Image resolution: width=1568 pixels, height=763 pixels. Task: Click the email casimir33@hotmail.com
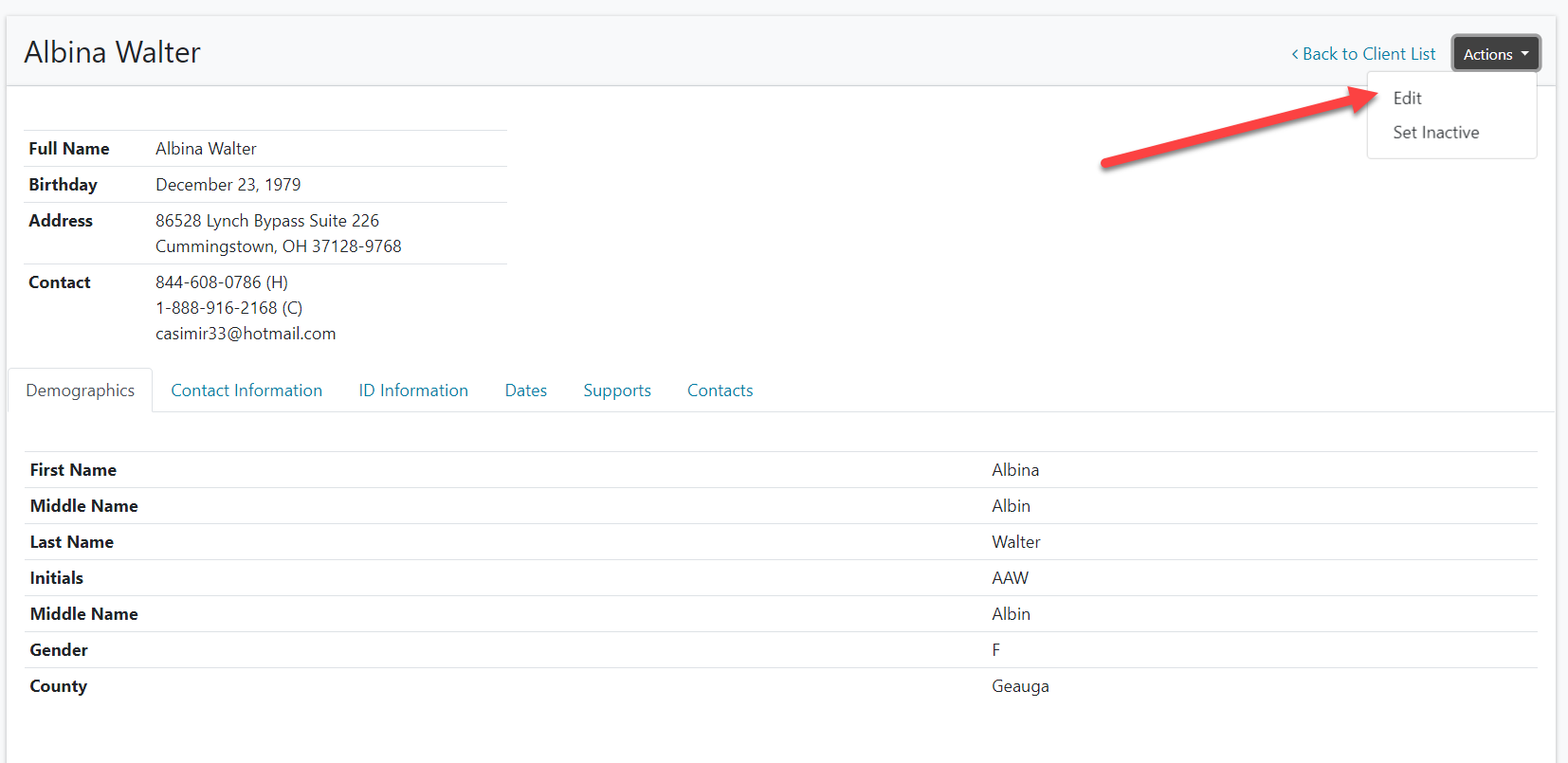[246, 334]
